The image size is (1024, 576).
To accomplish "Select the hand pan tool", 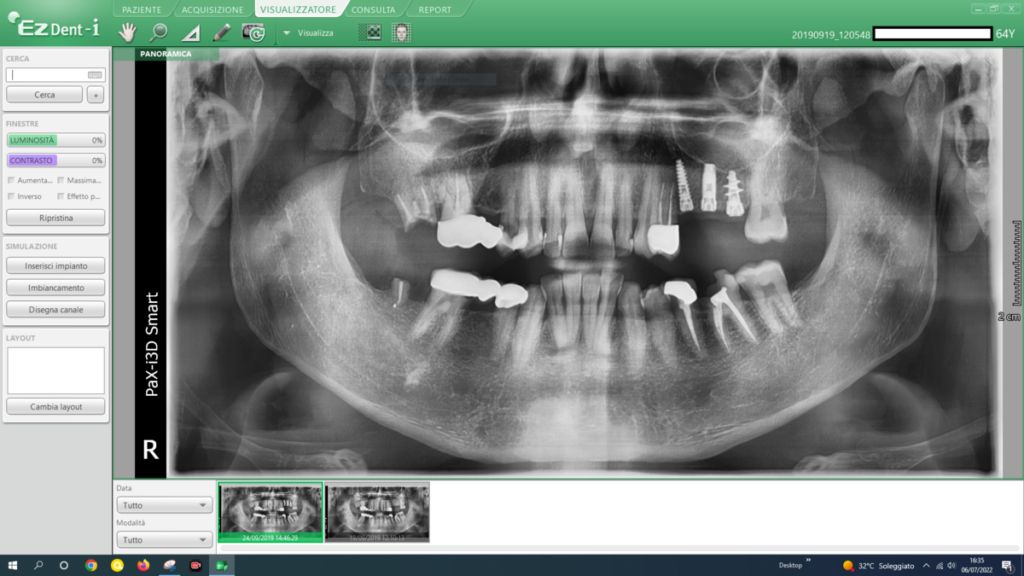I will [127, 32].
